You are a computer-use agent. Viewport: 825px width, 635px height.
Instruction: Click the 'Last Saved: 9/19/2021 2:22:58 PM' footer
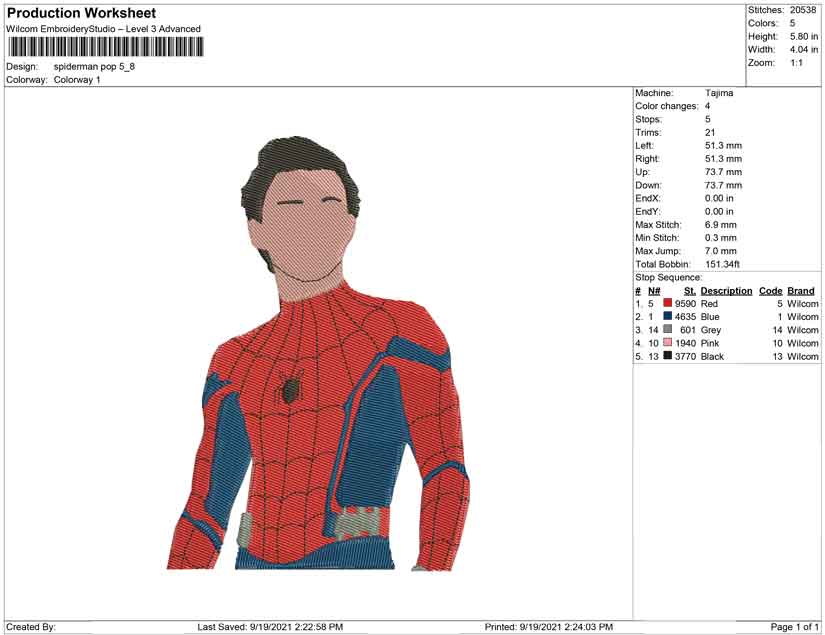[270, 627]
